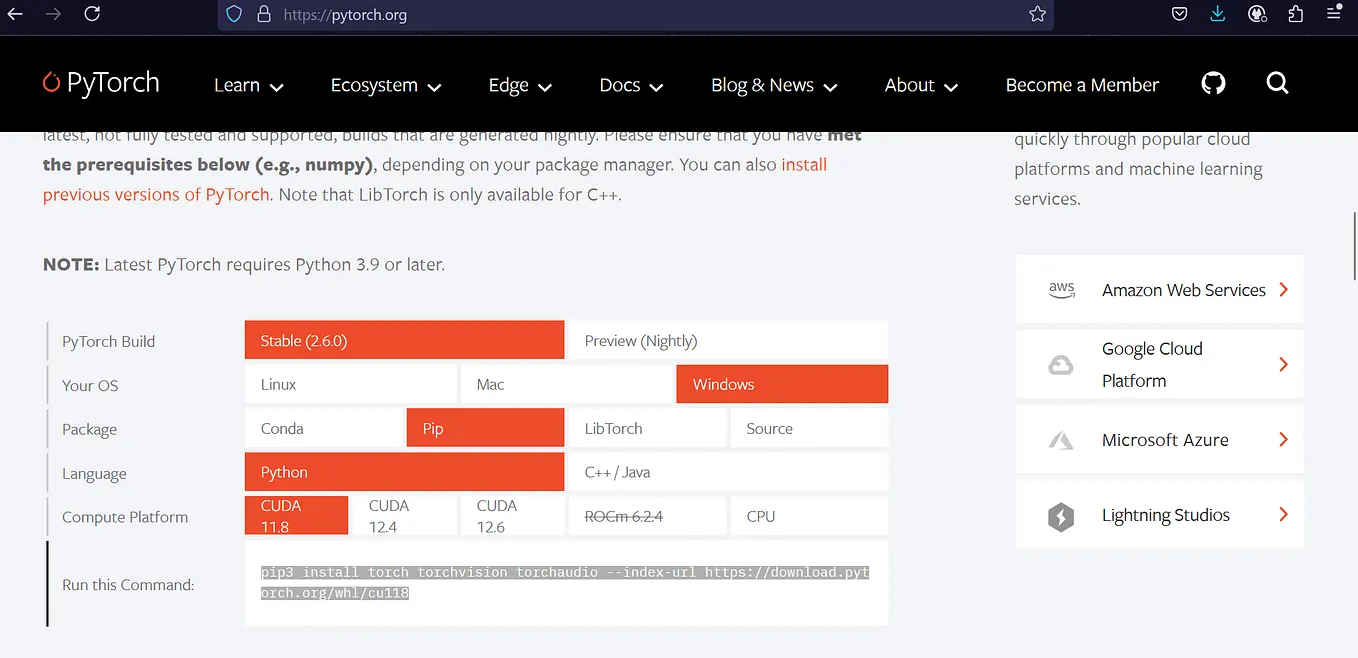Open the browser downloads icon
The height and width of the screenshot is (658, 1358).
pos(1217,14)
